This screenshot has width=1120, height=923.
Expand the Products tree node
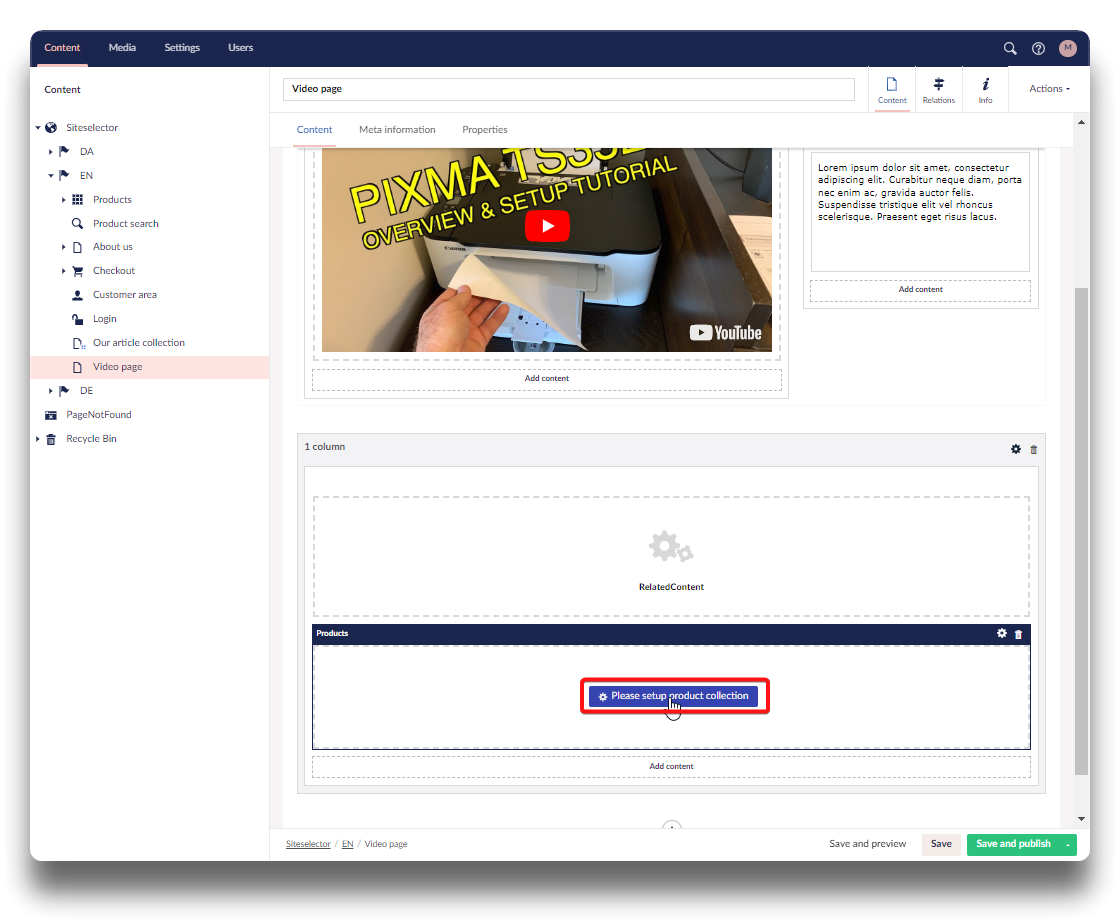[65, 200]
